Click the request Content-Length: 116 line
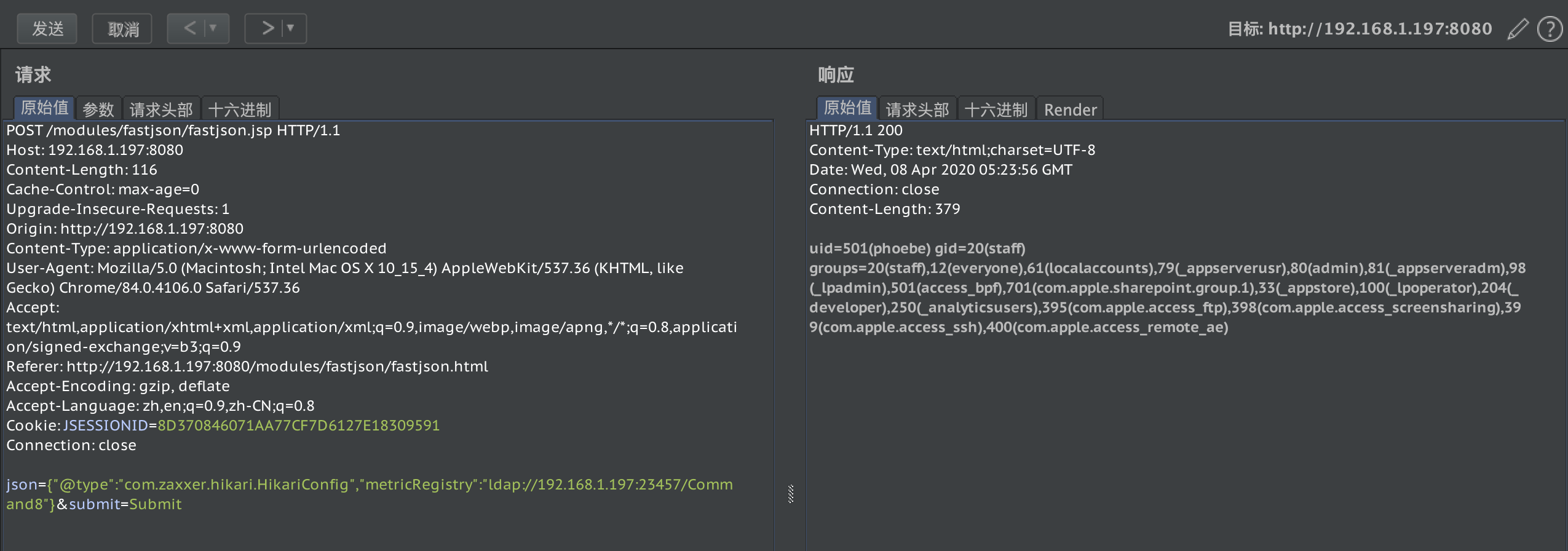The image size is (1568, 551). coord(82,170)
